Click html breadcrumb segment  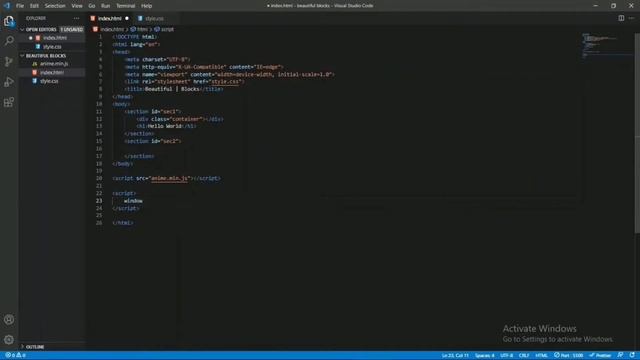tap(139, 29)
